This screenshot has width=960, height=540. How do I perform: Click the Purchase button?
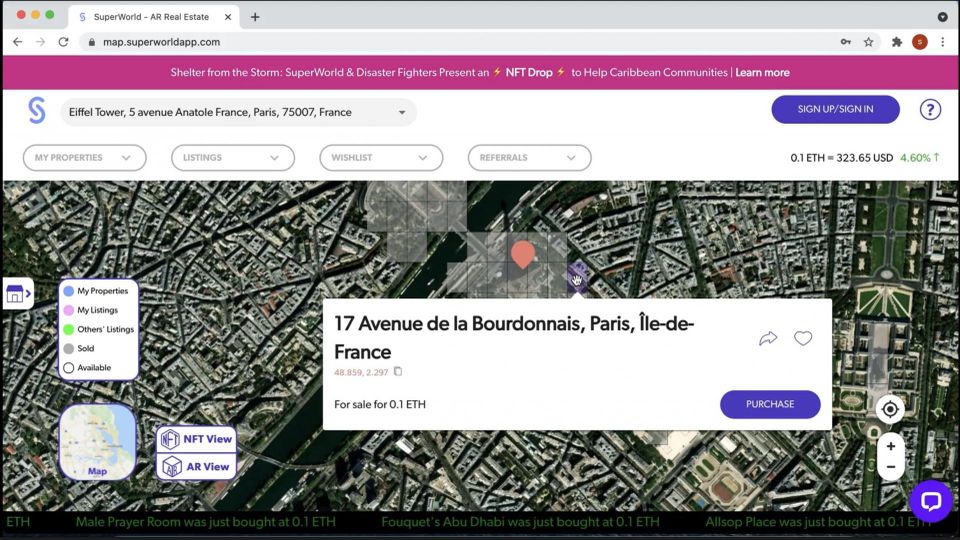pos(770,404)
